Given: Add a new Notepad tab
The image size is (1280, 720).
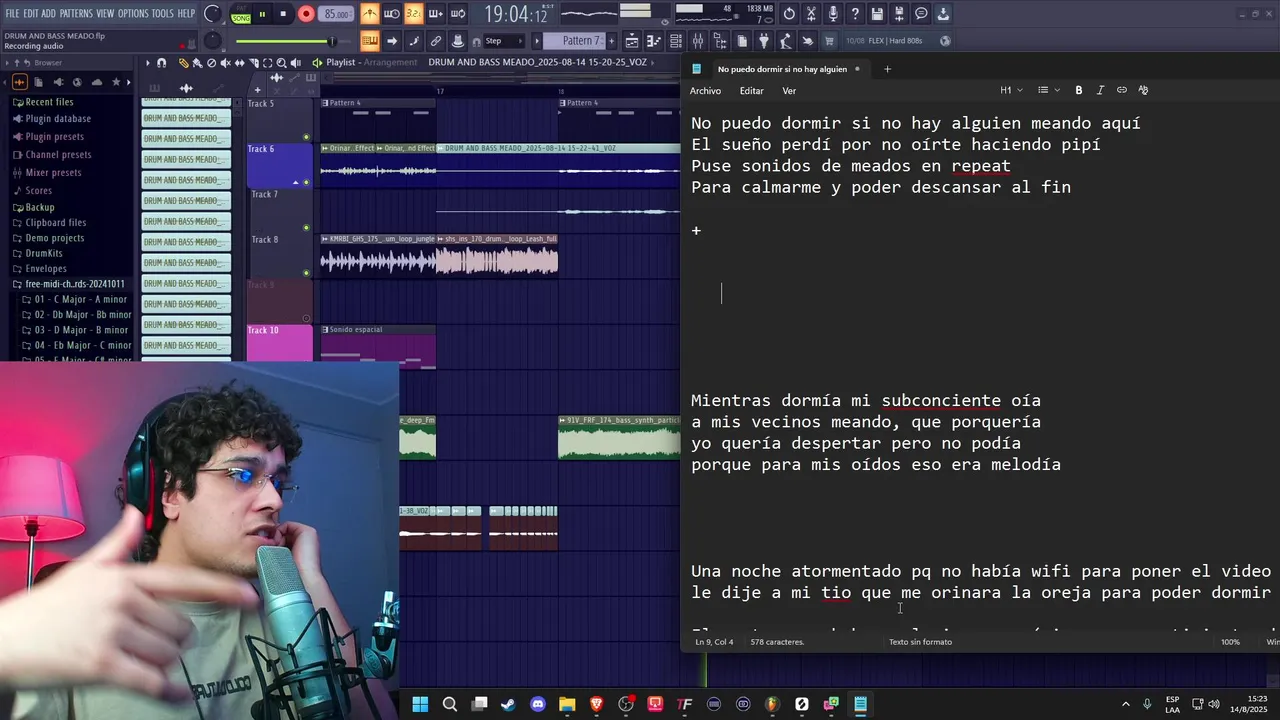Looking at the screenshot, I should [x=887, y=69].
